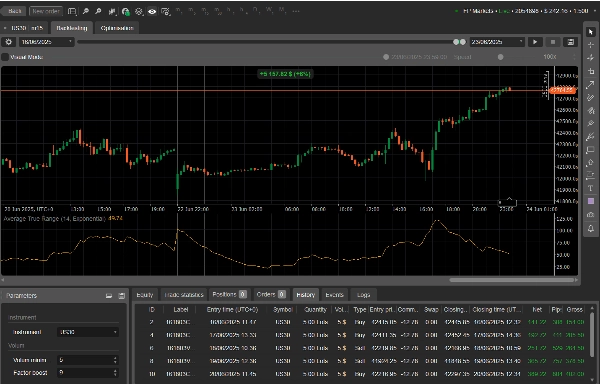Sort by the Net column header
The image size is (600, 384).
(x=537, y=309)
